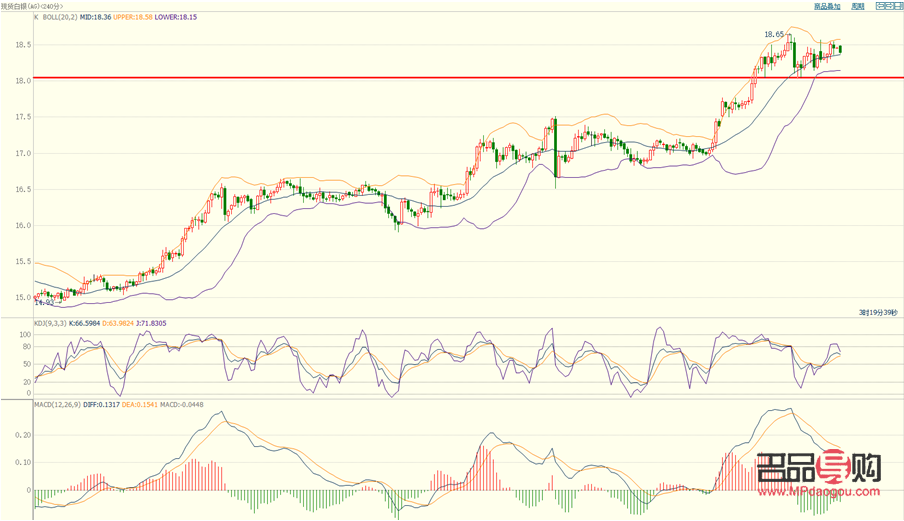Viewport: 904px width, 521px height.
Task: Open the 商品叠加 link
Action: click(827, 6)
